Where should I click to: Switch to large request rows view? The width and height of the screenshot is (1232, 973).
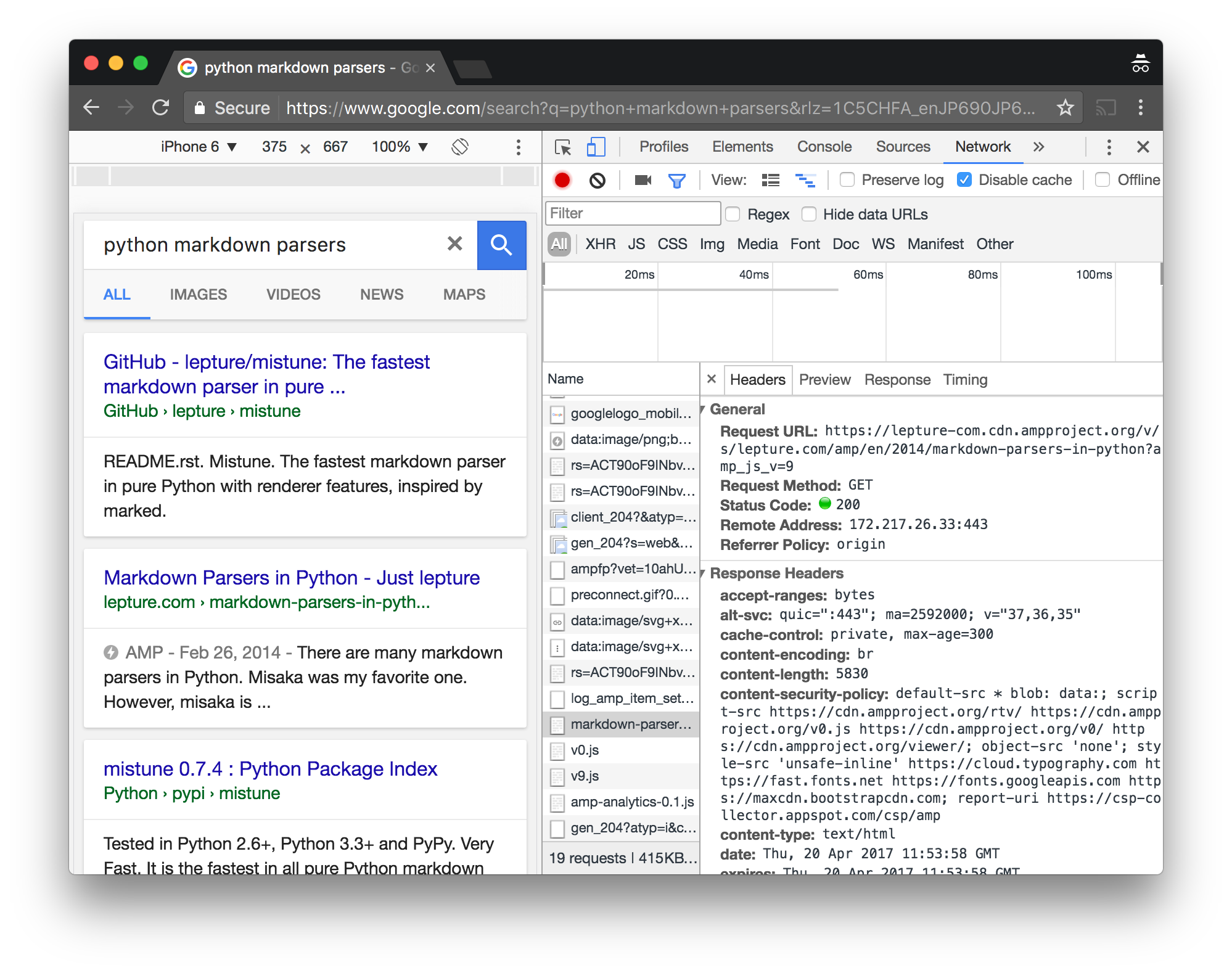click(770, 180)
